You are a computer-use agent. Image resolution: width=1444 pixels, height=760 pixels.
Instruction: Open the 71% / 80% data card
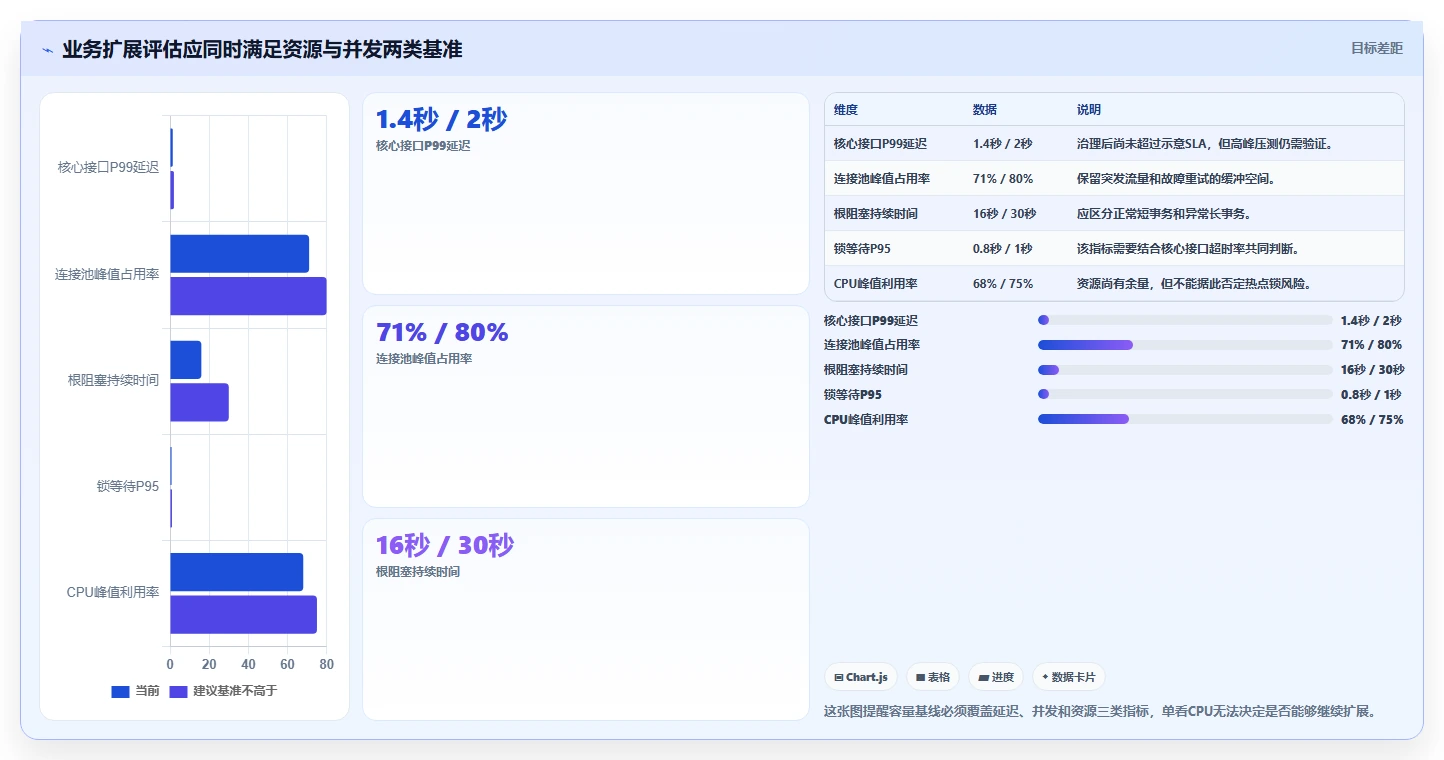pyautogui.click(x=585, y=406)
